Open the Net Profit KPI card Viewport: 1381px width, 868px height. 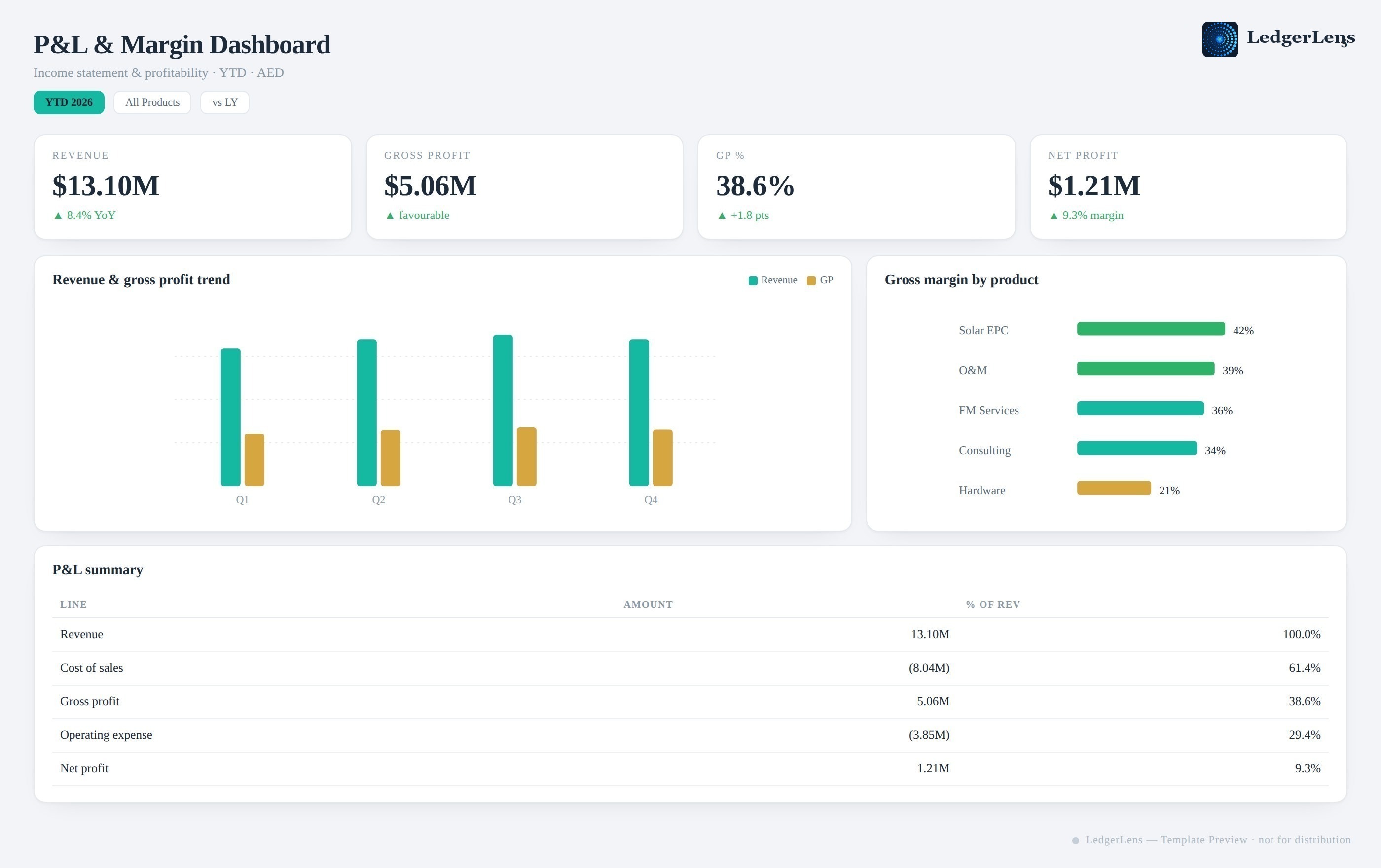click(1188, 187)
